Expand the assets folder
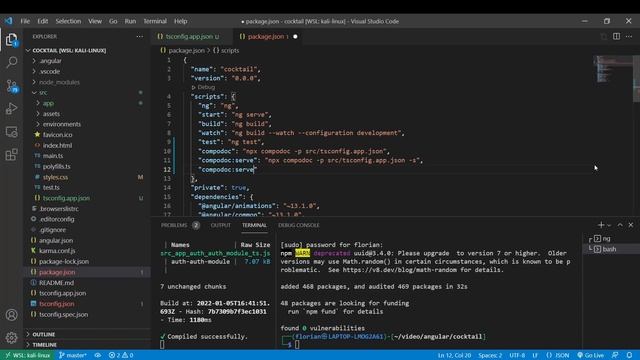Image resolution: width=640 pixels, height=360 pixels. (x=51, y=114)
